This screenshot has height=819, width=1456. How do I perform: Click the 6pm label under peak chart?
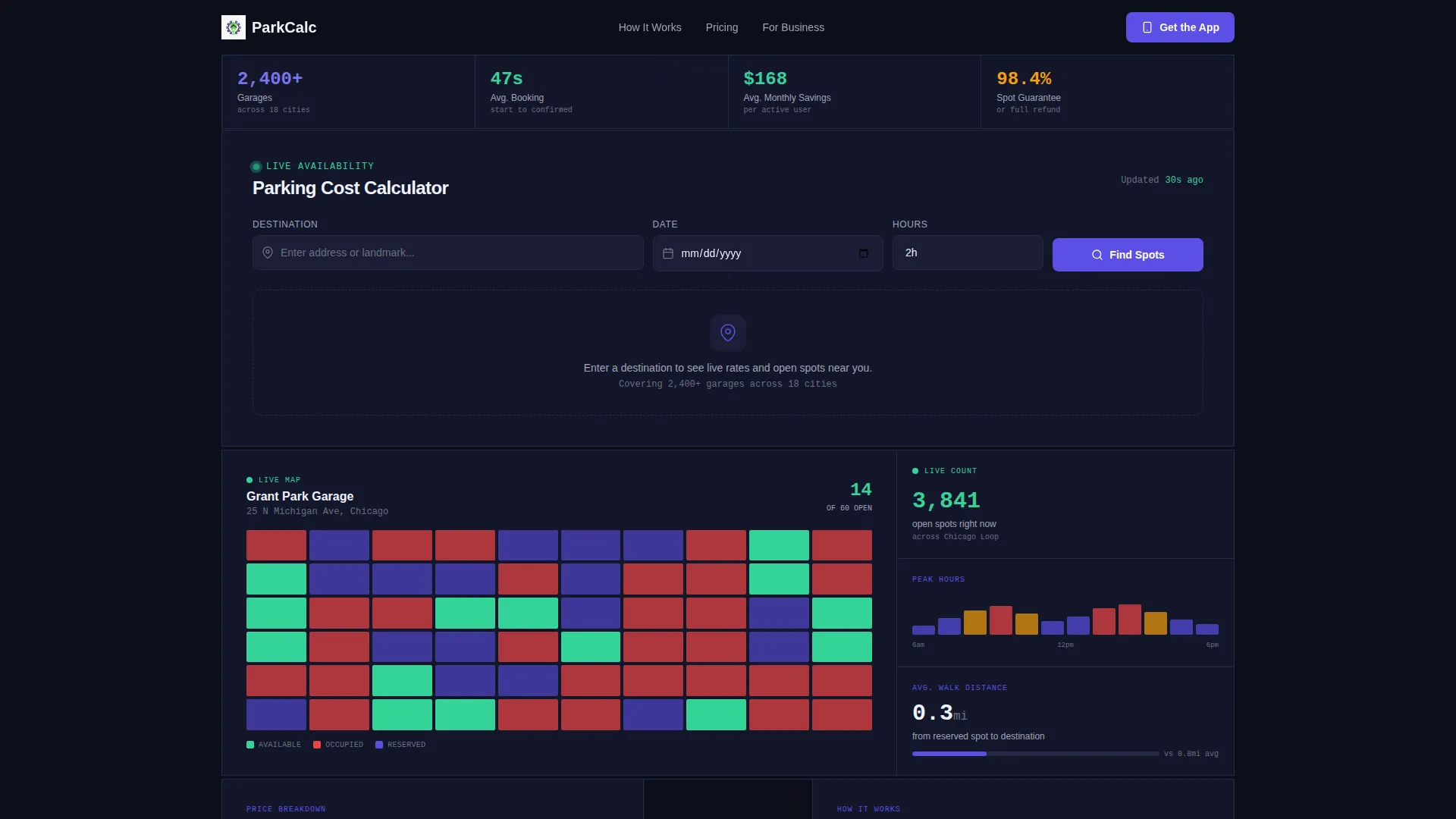pos(1212,645)
